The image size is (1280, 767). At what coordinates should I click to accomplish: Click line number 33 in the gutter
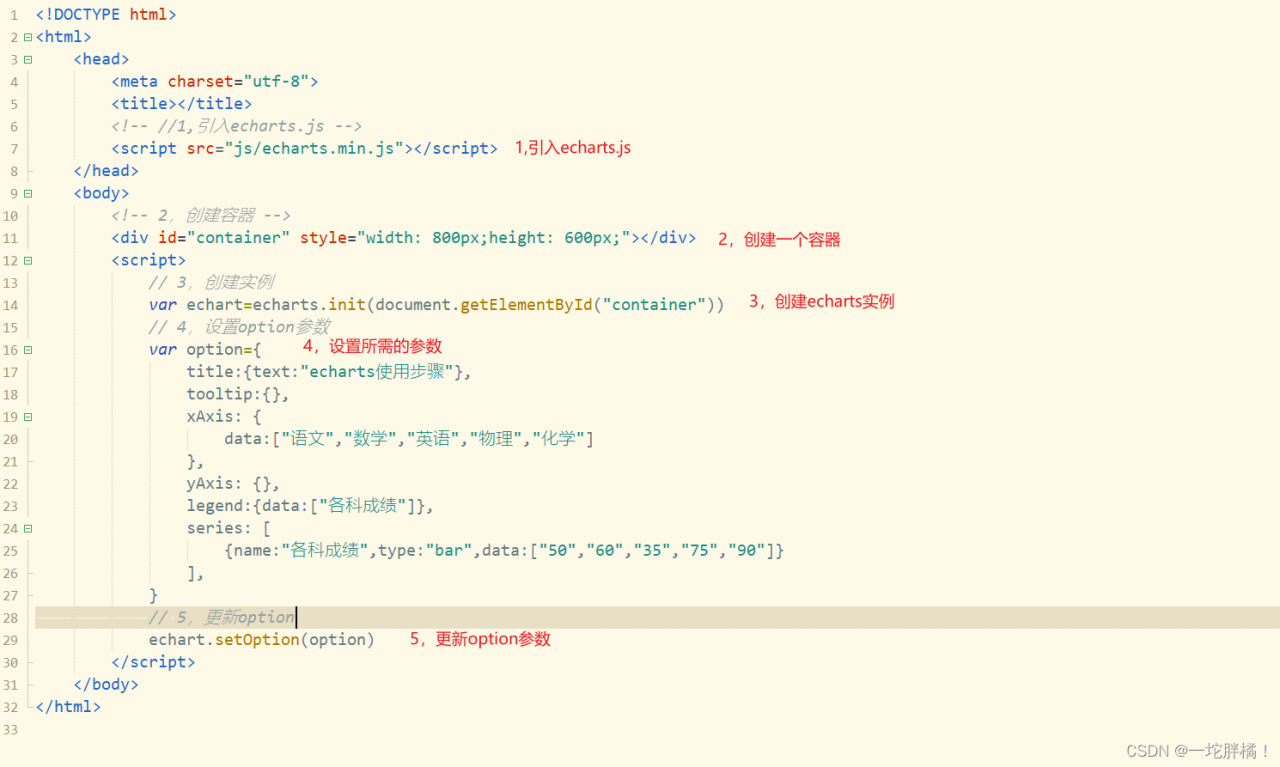tap(10, 730)
